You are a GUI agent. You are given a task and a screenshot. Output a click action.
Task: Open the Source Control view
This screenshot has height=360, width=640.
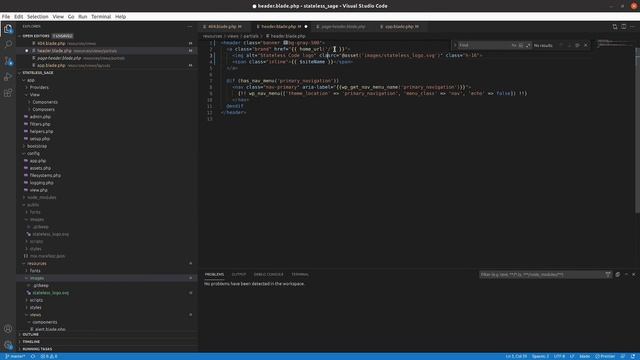point(8,61)
